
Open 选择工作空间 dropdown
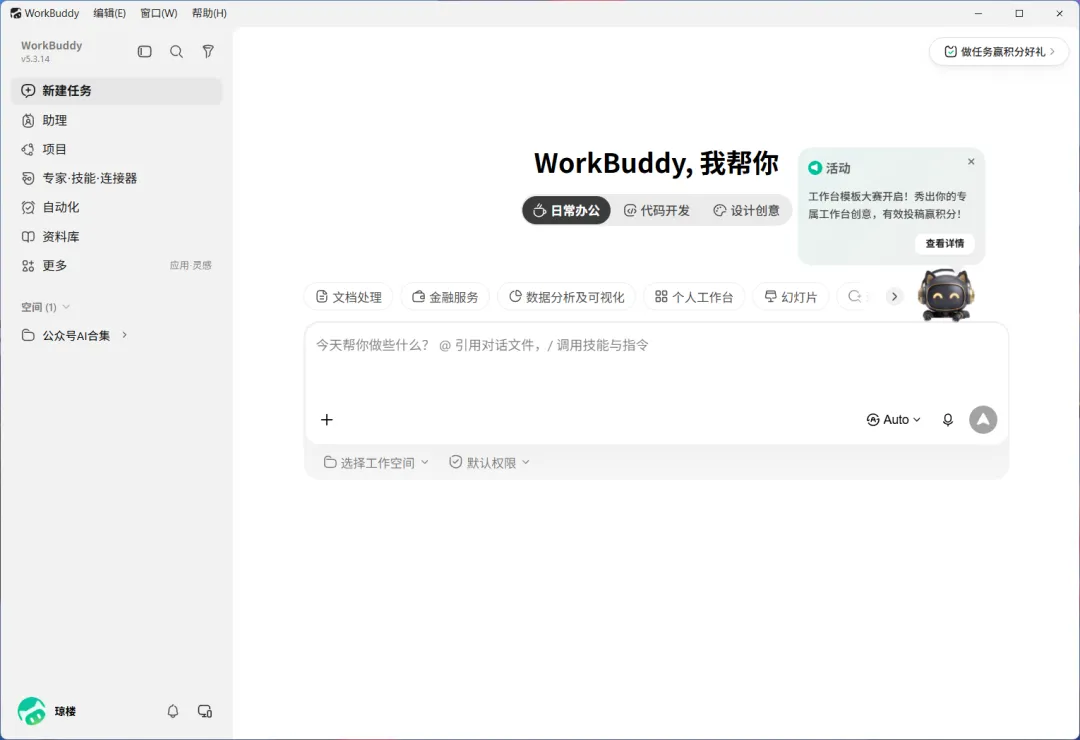[x=376, y=463]
